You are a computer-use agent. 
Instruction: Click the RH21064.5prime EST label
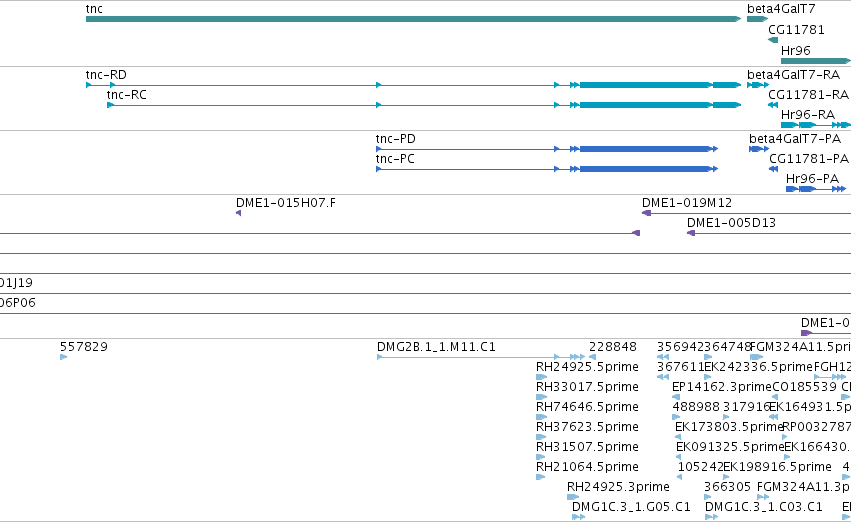coord(587,467)
